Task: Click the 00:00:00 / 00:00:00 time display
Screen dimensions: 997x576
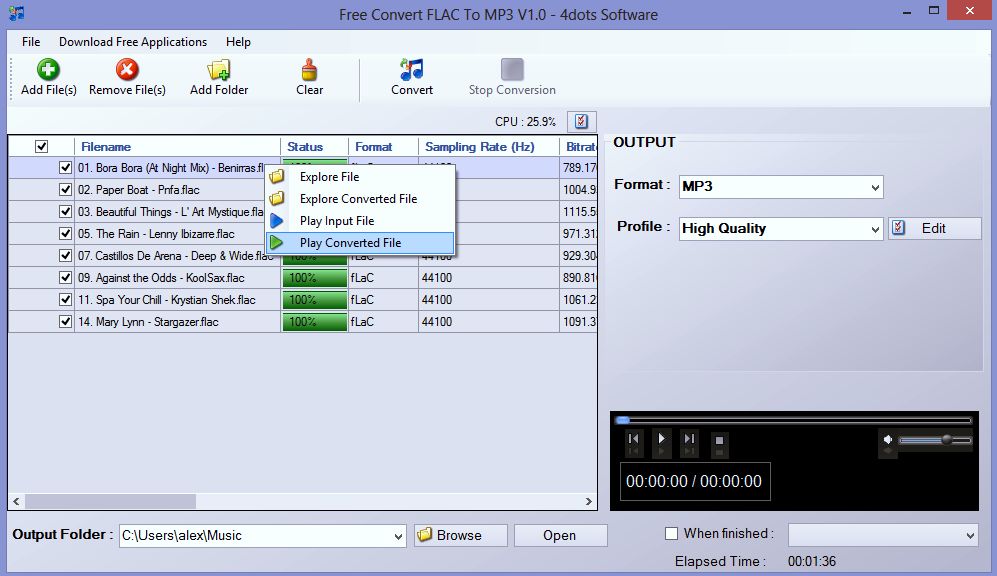Action: pyautogui.click(x=695, y=481)
